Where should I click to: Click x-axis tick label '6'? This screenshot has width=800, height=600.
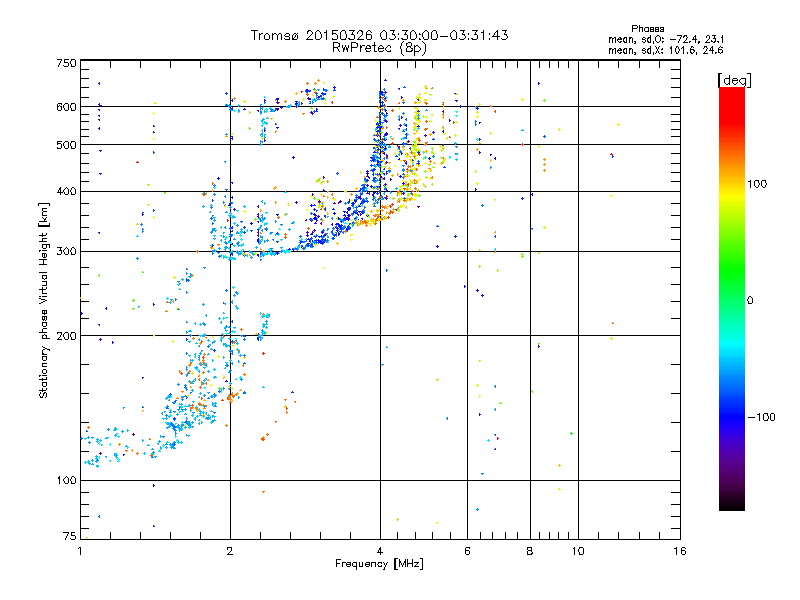467,551
